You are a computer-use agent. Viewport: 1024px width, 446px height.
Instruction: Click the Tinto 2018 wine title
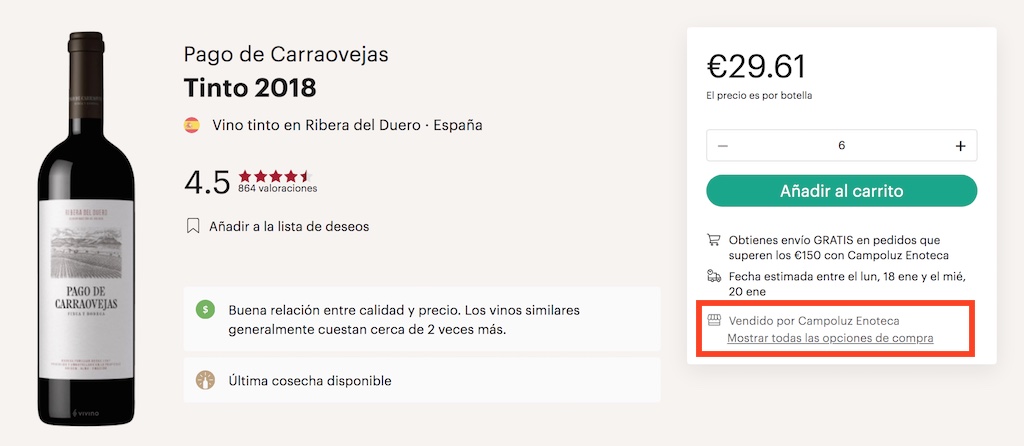[x=250, y=87]
